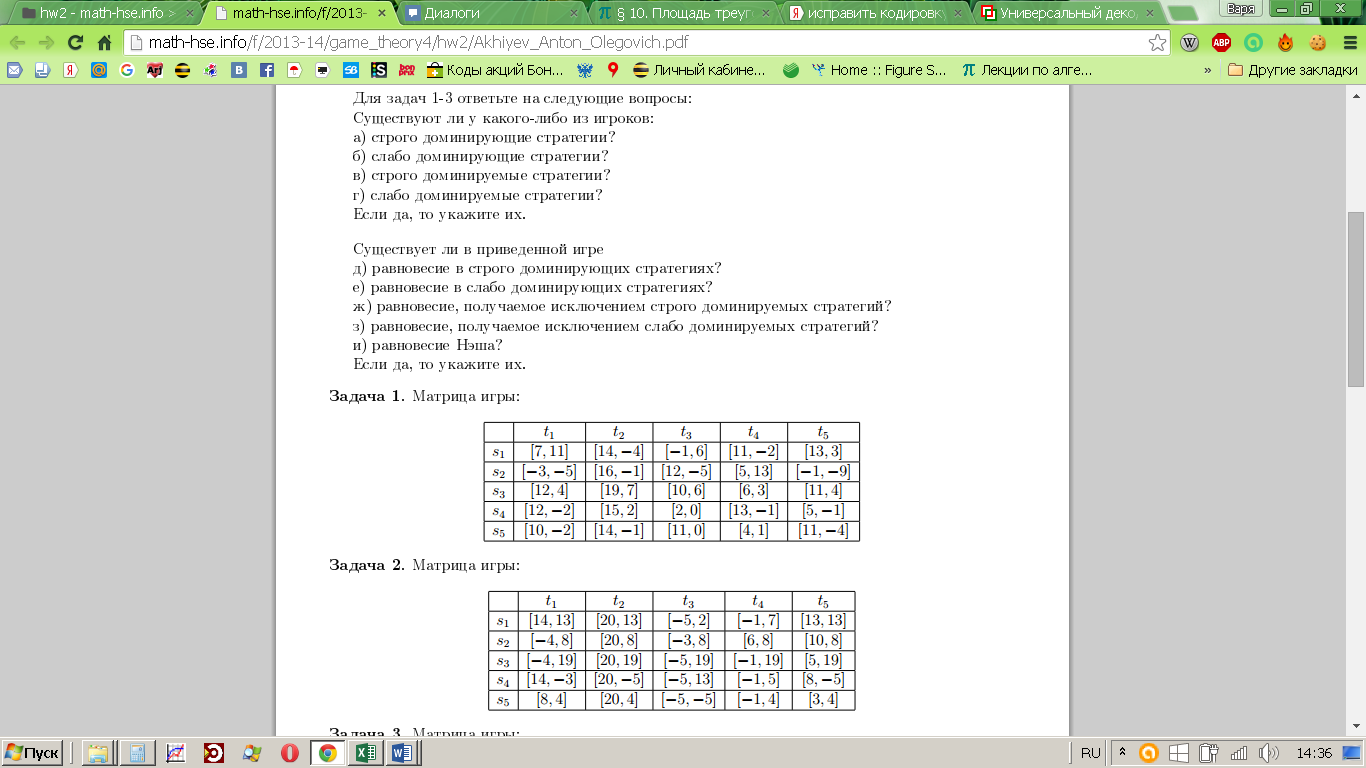Go back to the previous page
This screenshot has height=768, width=1366.
click(17, 43)
